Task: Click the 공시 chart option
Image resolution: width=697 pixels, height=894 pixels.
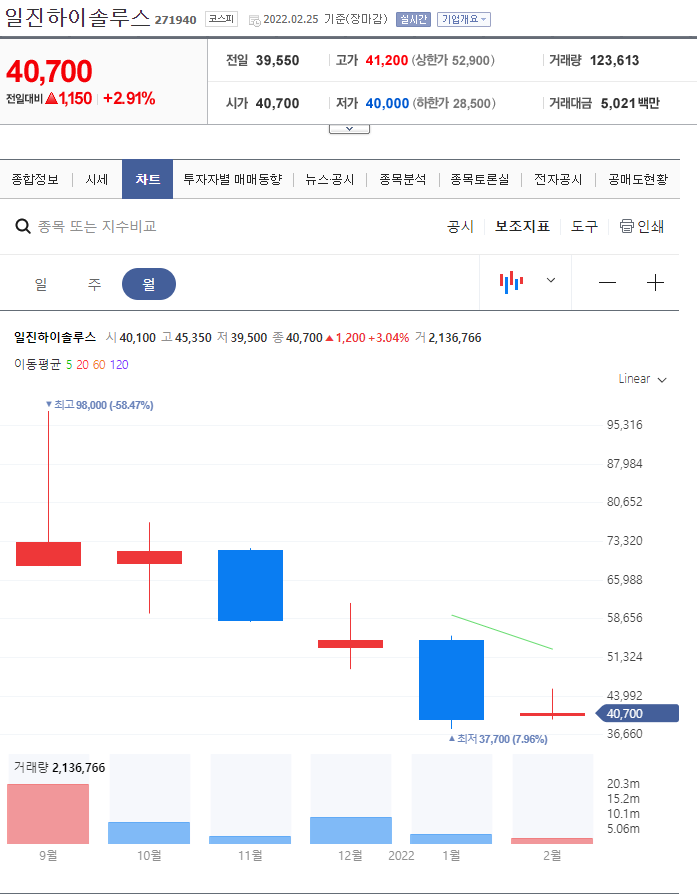Action: tap(460, 226)
